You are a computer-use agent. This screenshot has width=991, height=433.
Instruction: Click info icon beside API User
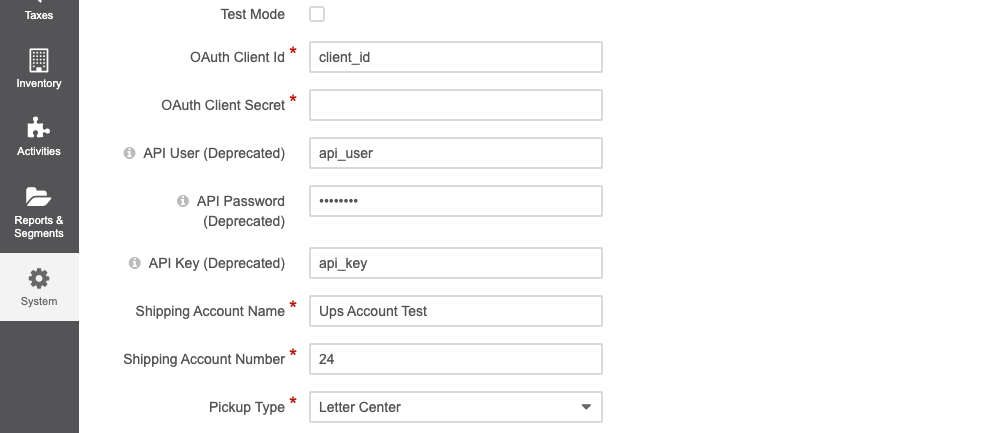129,153
